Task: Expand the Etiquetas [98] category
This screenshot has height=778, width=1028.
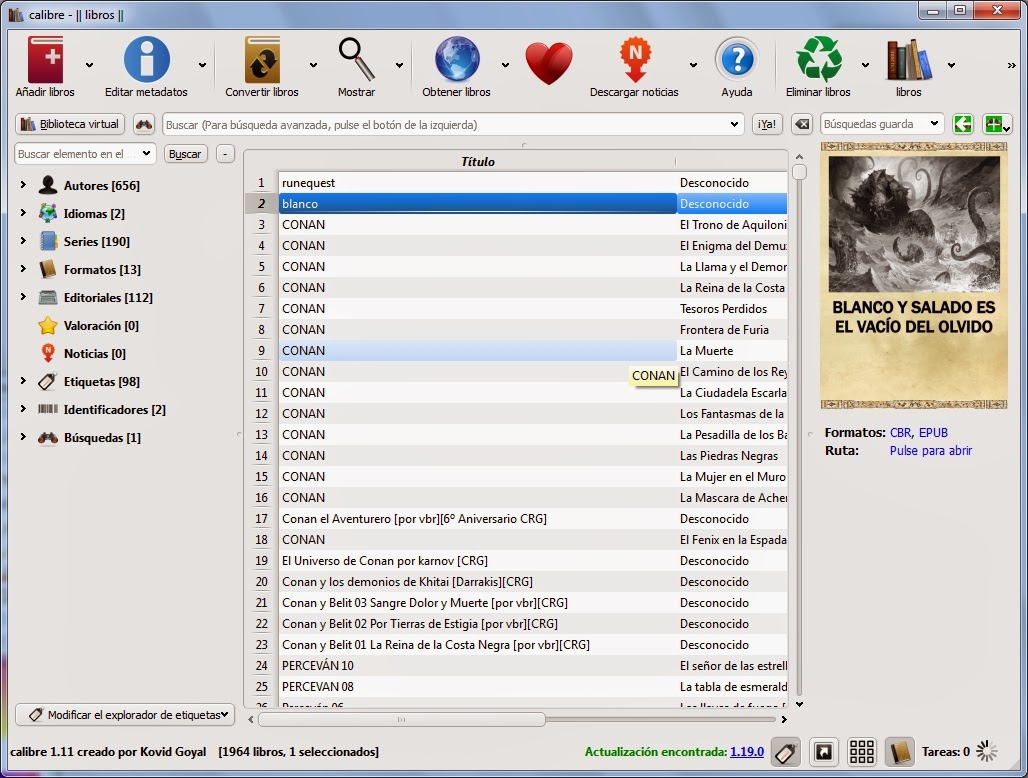Action: click(23, 381)
